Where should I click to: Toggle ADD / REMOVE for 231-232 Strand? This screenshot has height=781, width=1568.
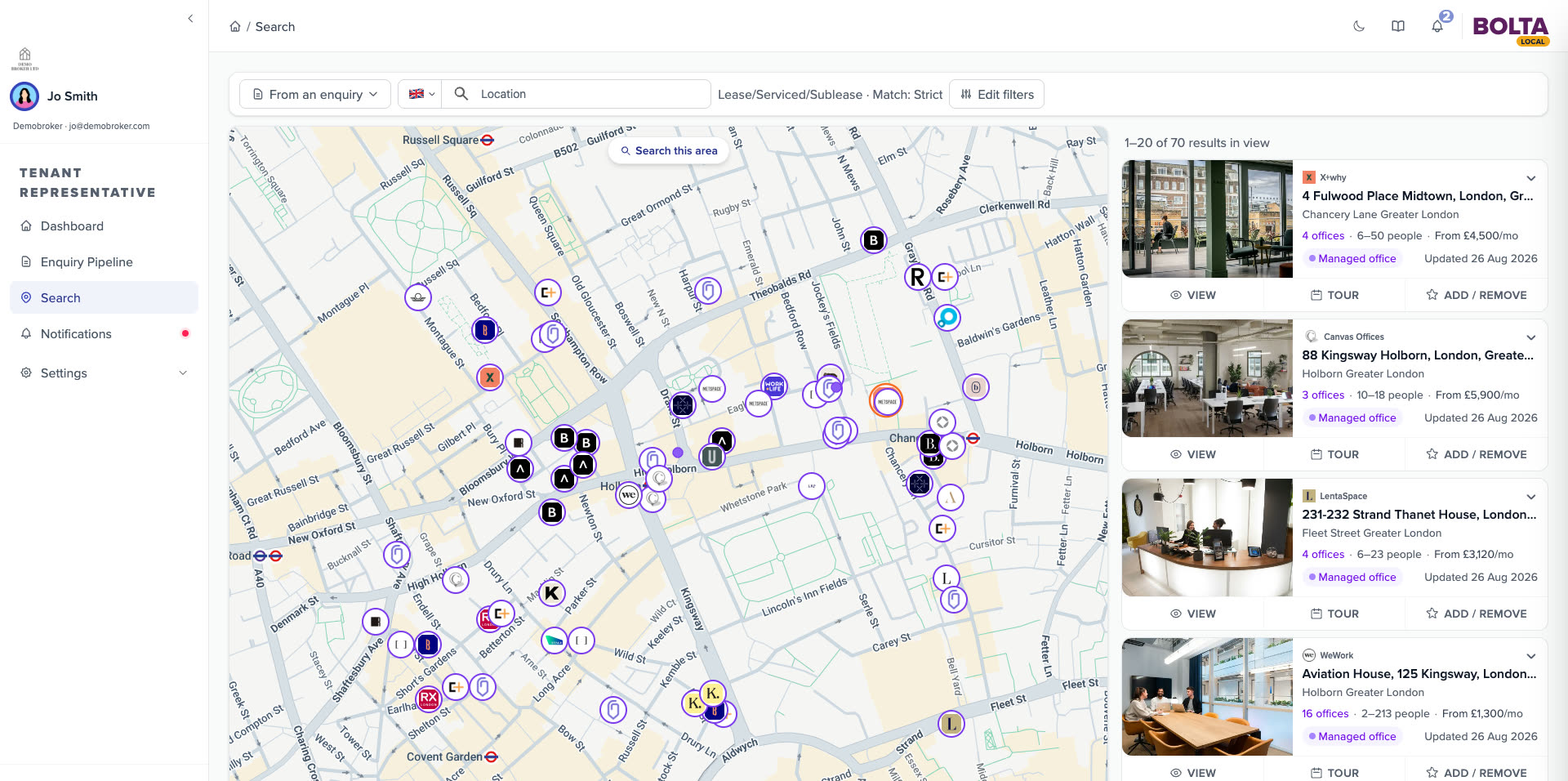[x=1477, y=614]
